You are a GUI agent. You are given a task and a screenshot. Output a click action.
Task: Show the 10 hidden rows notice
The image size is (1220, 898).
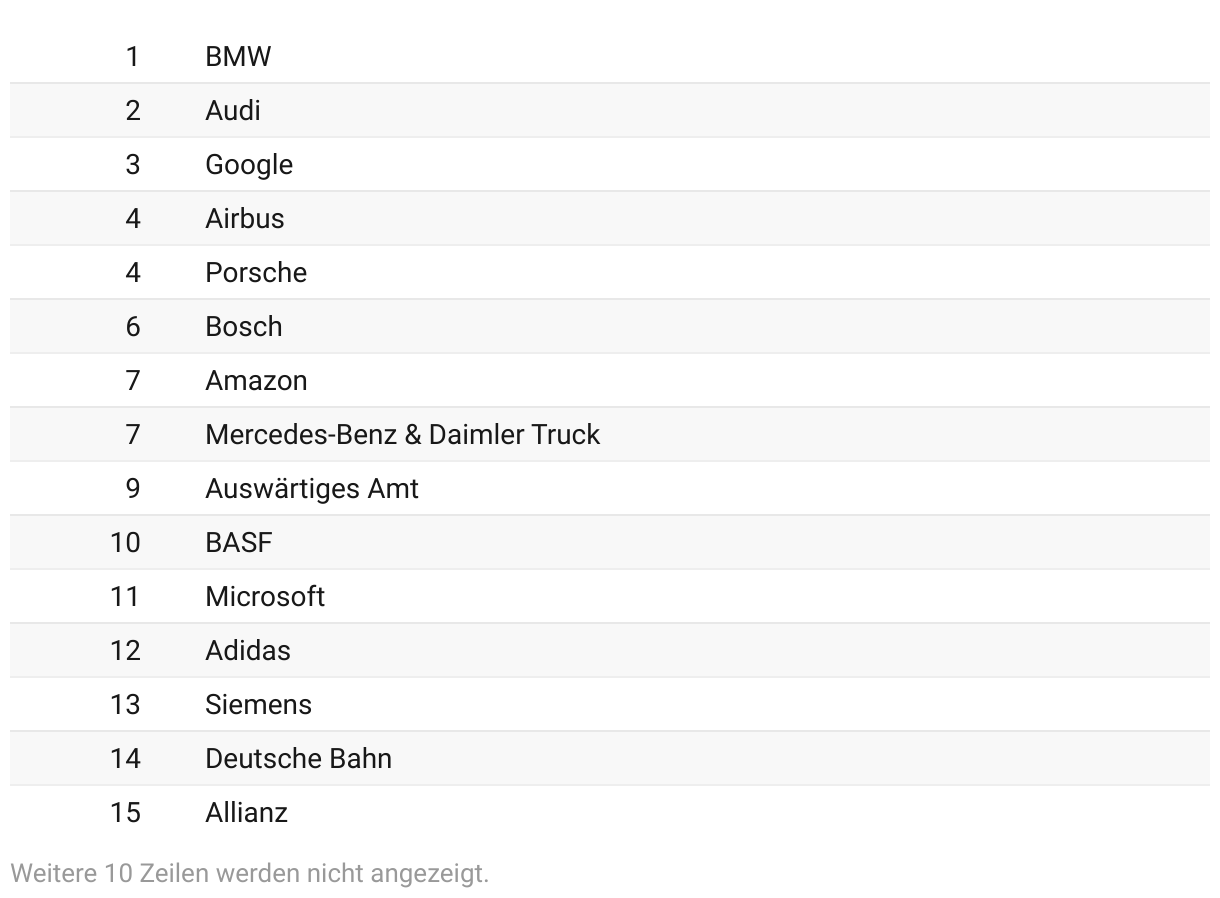click(249, 873)
